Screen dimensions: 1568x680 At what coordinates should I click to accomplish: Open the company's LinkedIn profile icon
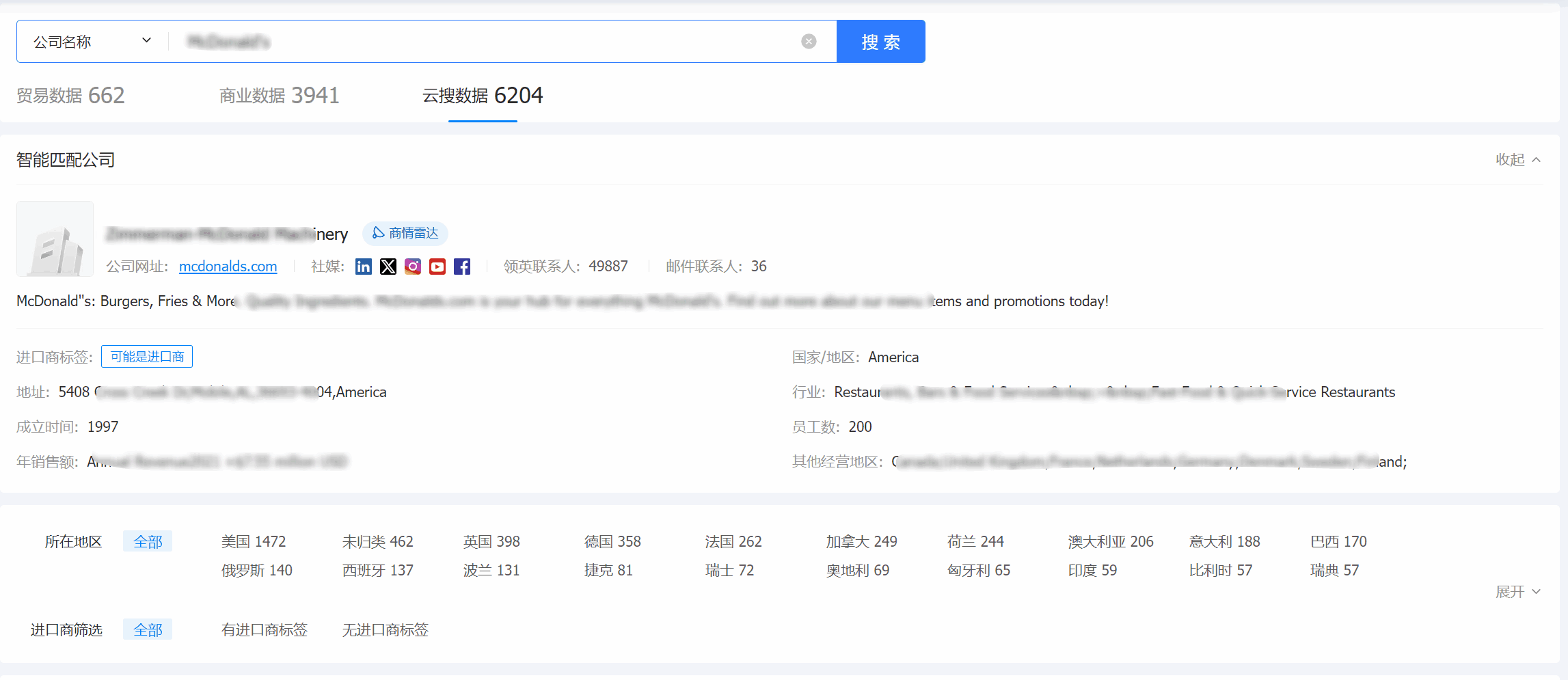(364, 267)
